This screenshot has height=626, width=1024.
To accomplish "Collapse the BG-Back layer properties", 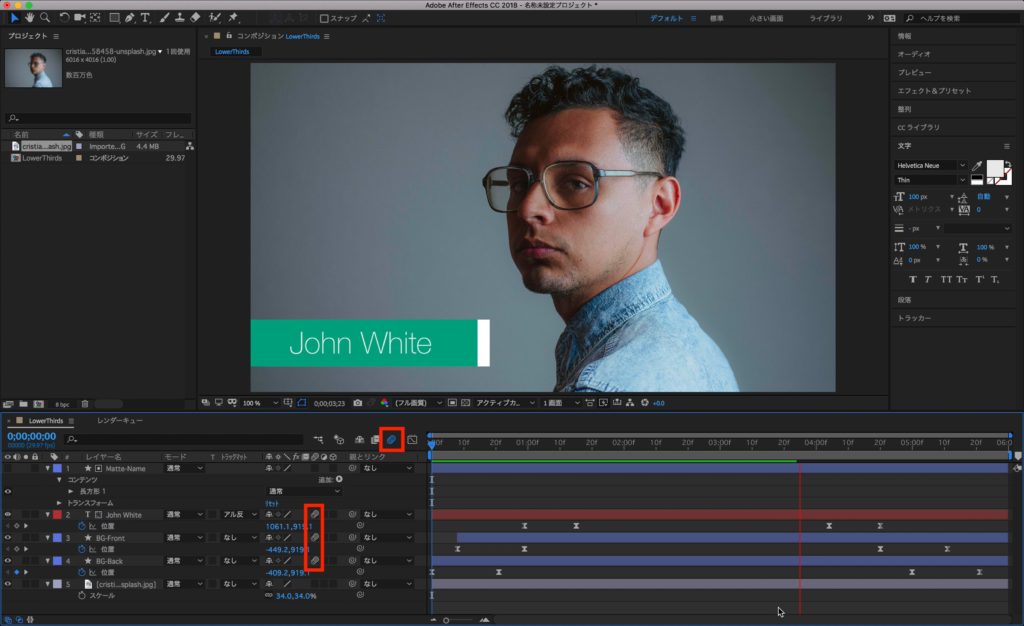I will pos(47,561).
